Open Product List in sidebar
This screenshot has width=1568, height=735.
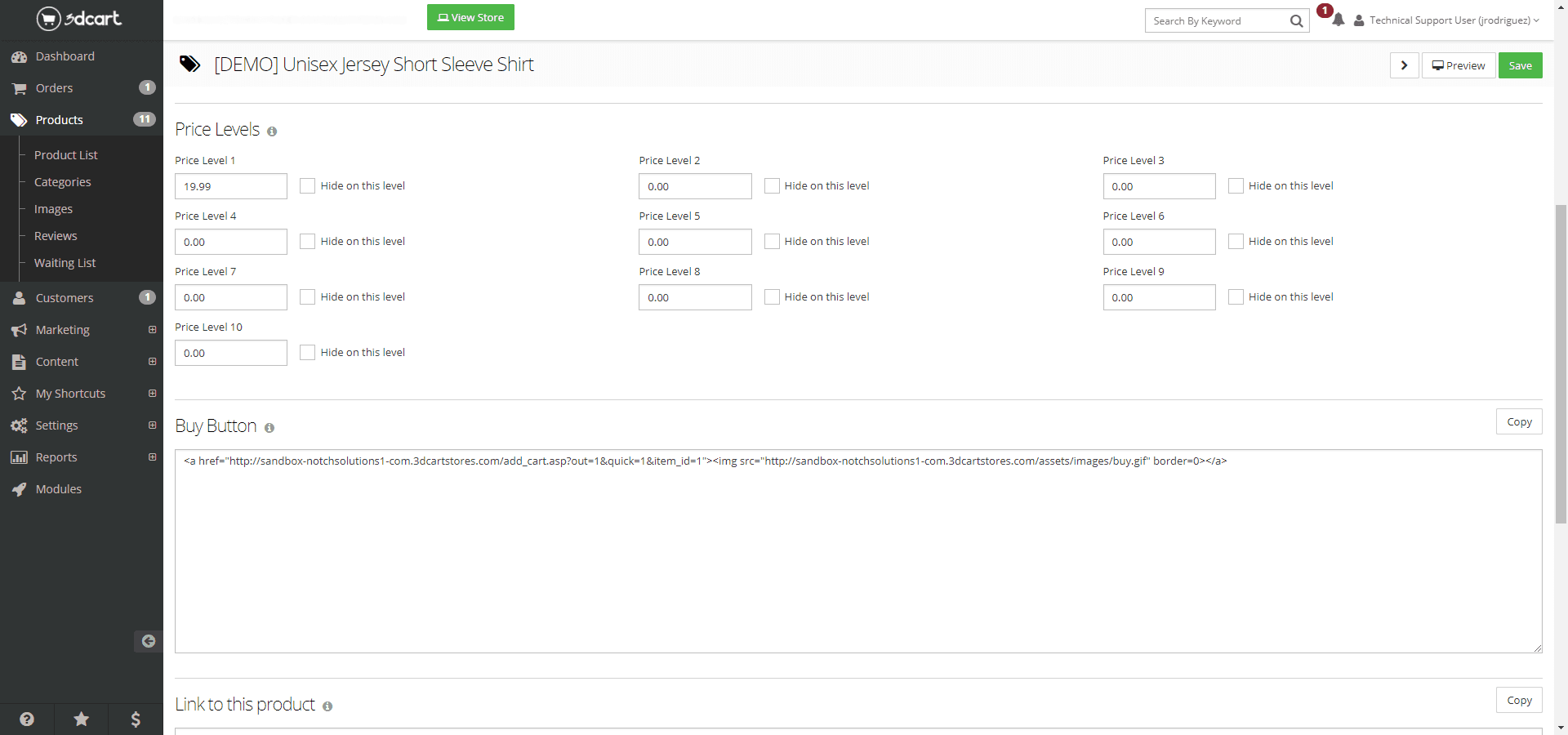pyautogui.click(x=65, y=155)
